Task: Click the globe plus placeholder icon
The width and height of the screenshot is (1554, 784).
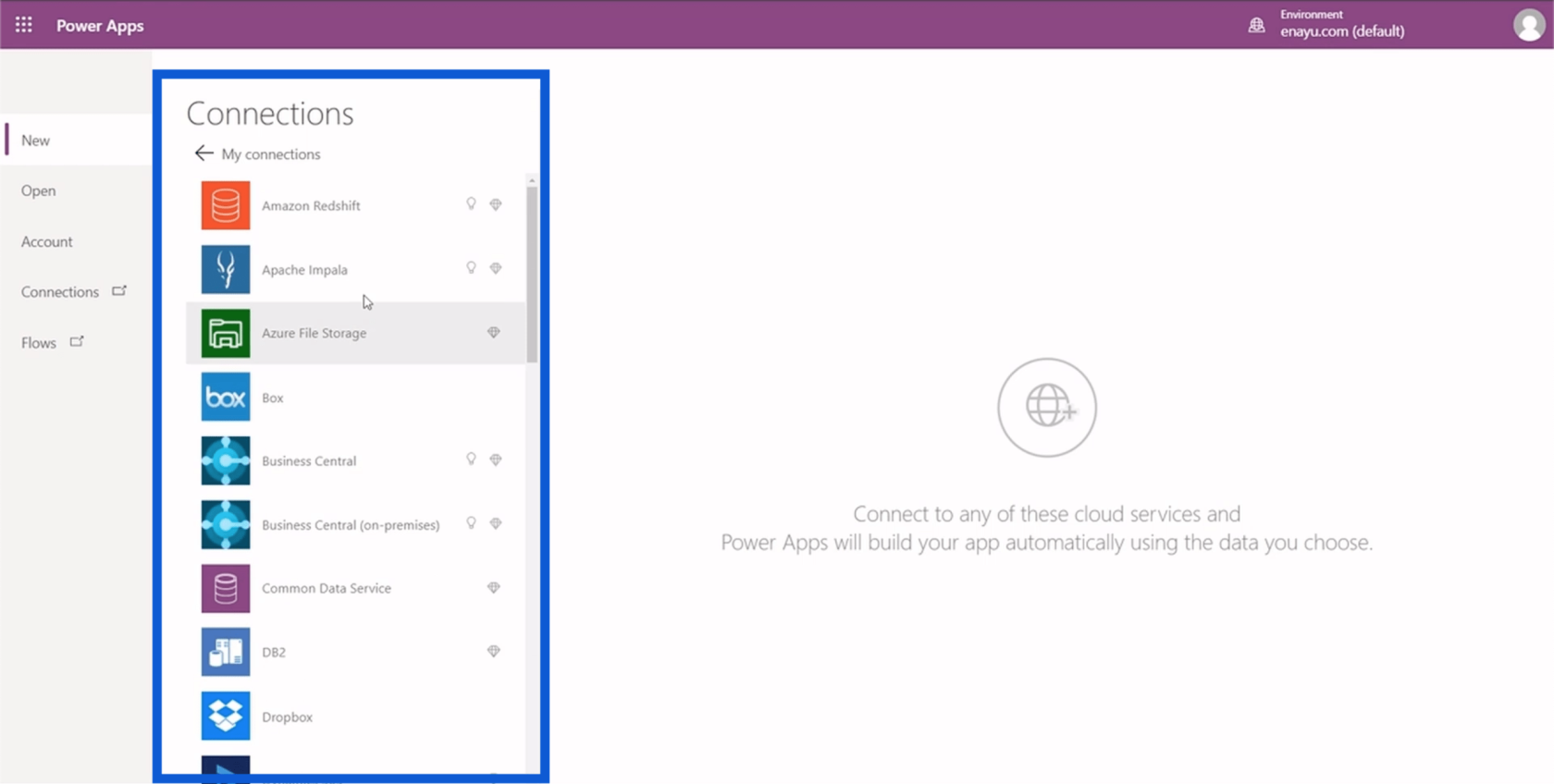Action: tap(1047, 407)
